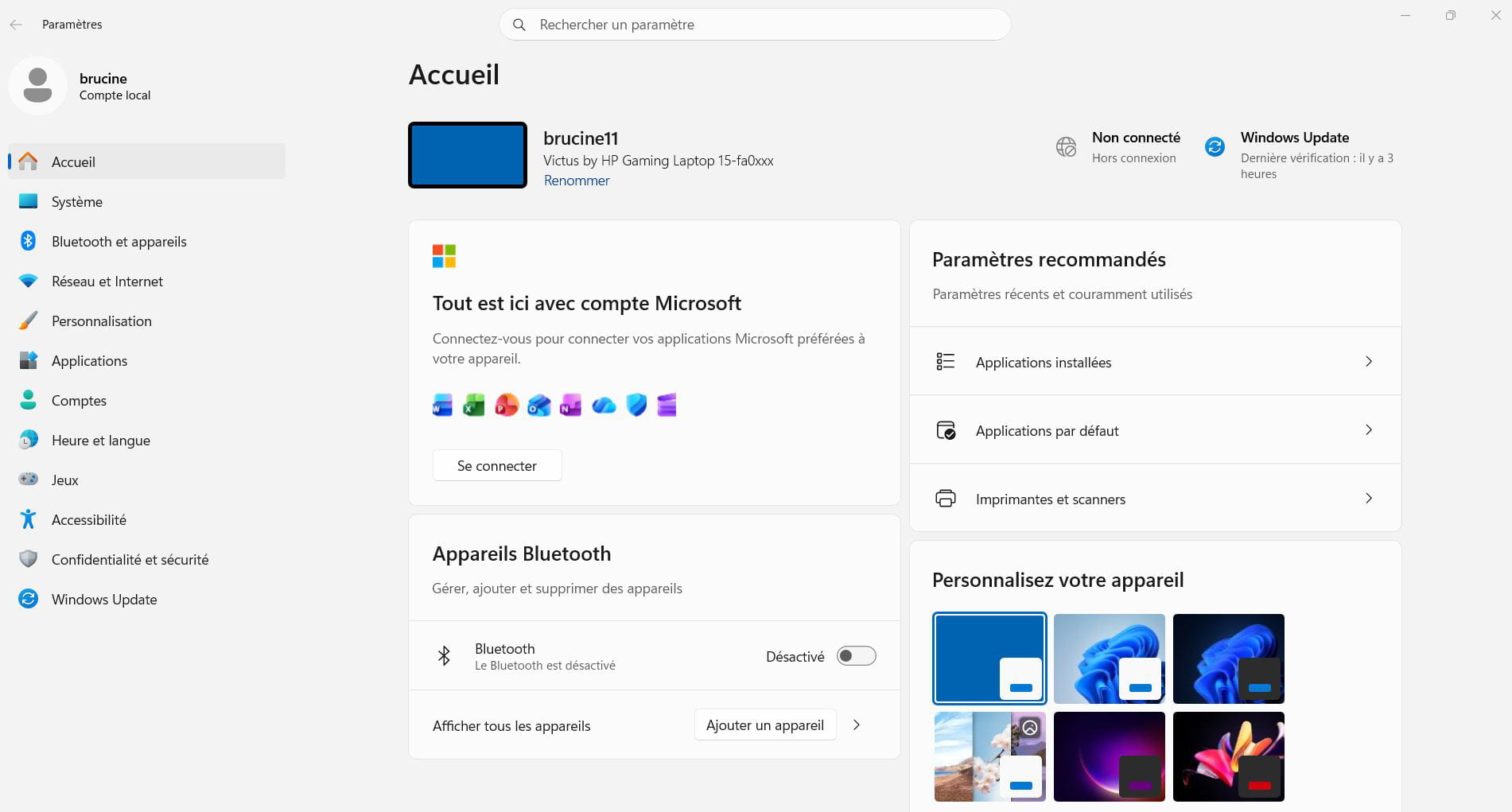Click the back arrow next to Paramètres
The height and width of the screenshot is (812, 1512).
click(16, 25)
